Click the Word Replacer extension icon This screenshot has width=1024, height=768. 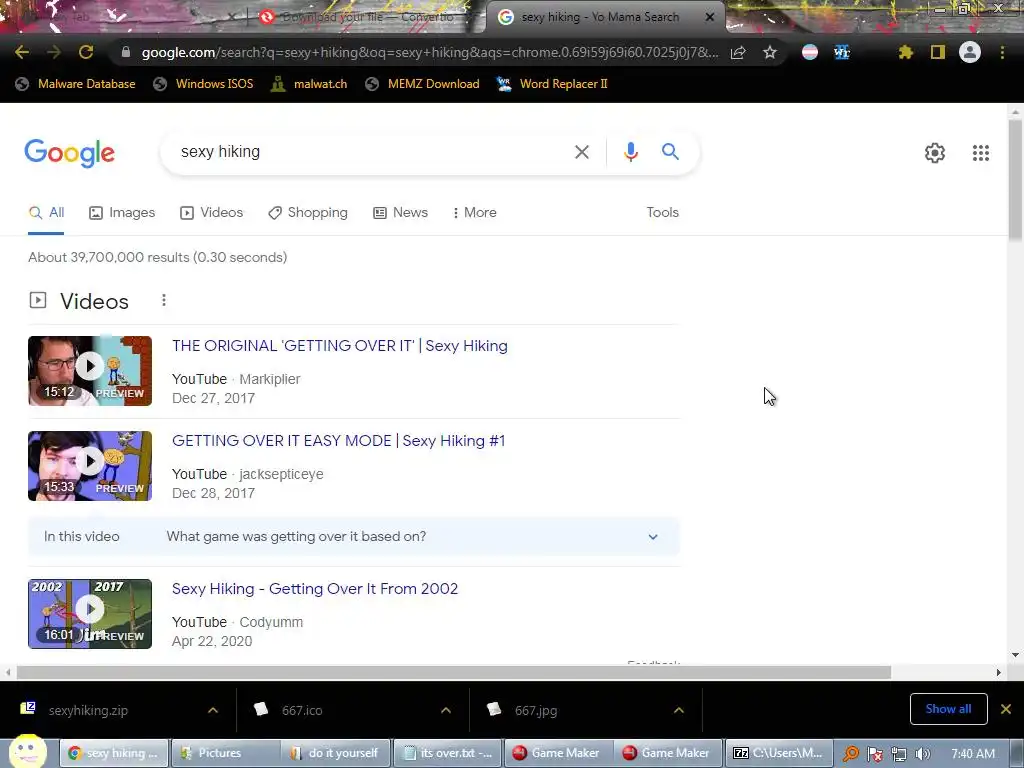[842, 52]
